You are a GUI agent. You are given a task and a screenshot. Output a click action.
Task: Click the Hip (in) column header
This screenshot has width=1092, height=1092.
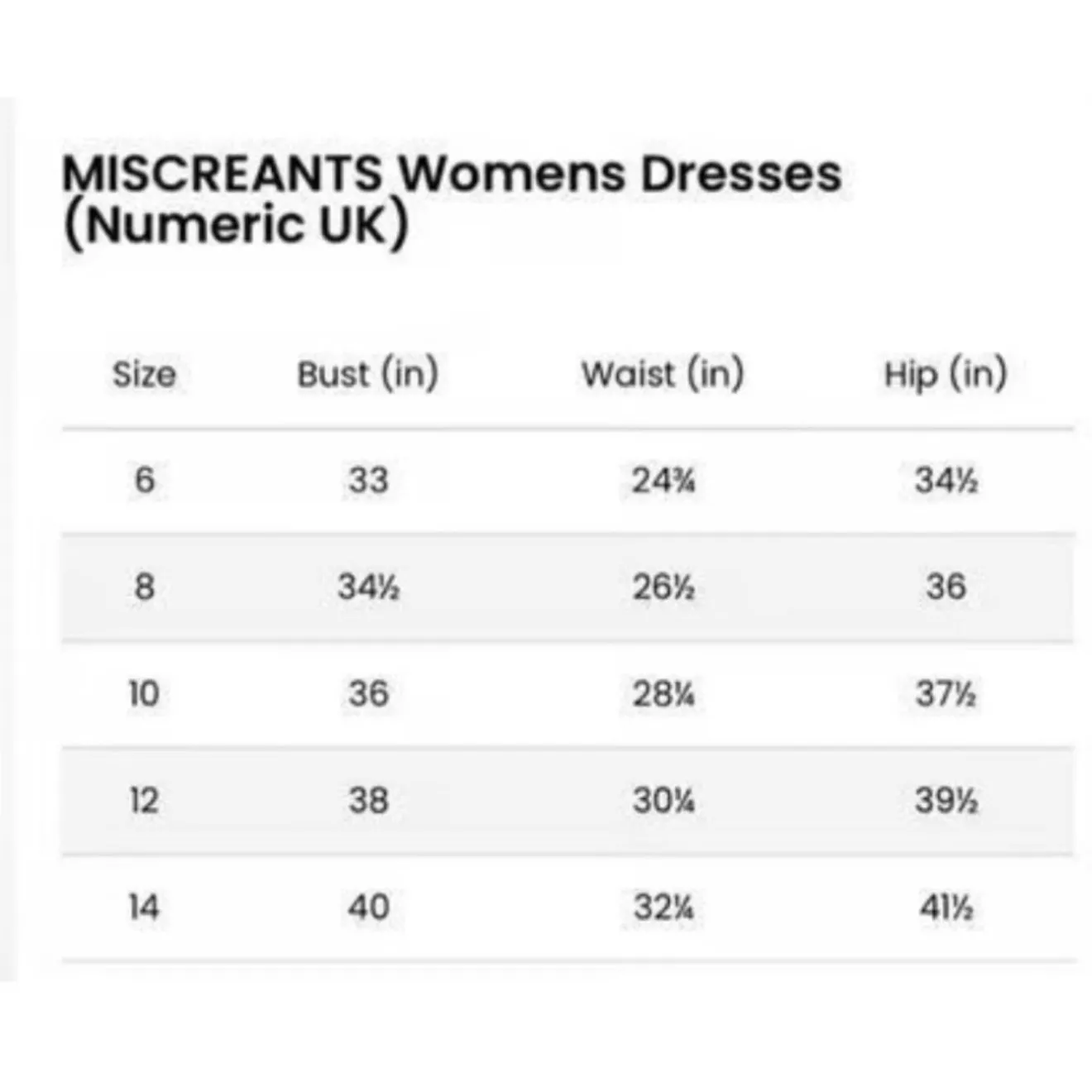pos(946,374)
